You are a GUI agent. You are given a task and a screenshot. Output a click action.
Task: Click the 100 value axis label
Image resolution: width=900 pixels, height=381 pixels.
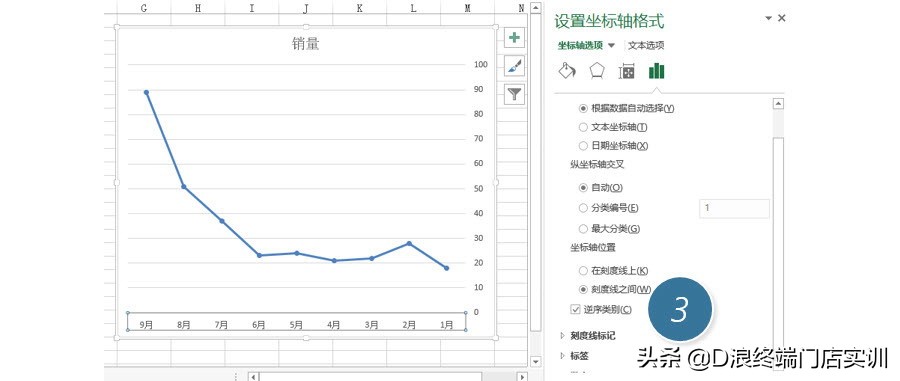tap(480, 64)
